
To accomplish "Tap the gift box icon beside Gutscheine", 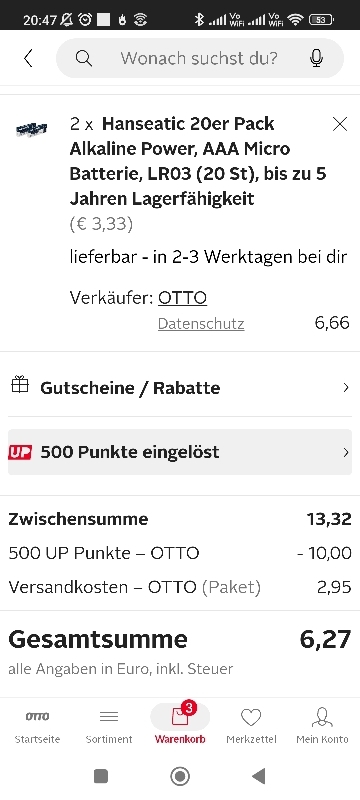I will tap(20, 385).
